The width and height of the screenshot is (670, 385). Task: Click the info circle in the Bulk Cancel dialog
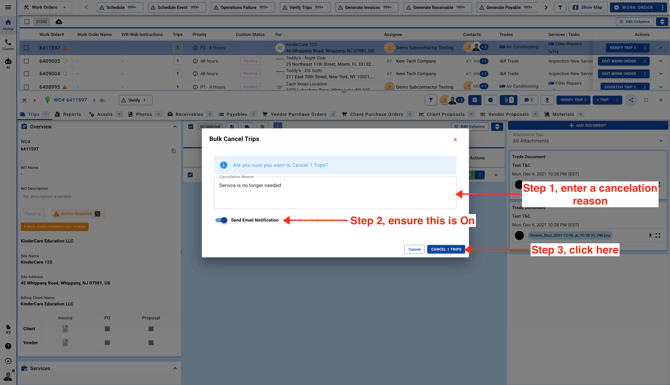pos(223,165)
